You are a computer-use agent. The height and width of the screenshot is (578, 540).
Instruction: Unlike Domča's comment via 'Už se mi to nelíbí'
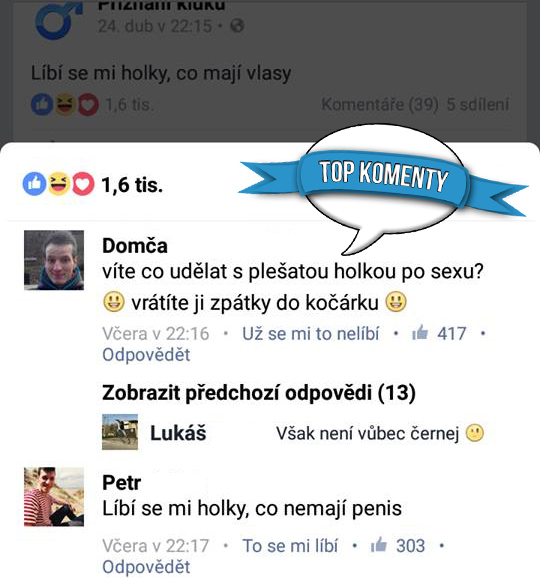click(x=310, y=334)
